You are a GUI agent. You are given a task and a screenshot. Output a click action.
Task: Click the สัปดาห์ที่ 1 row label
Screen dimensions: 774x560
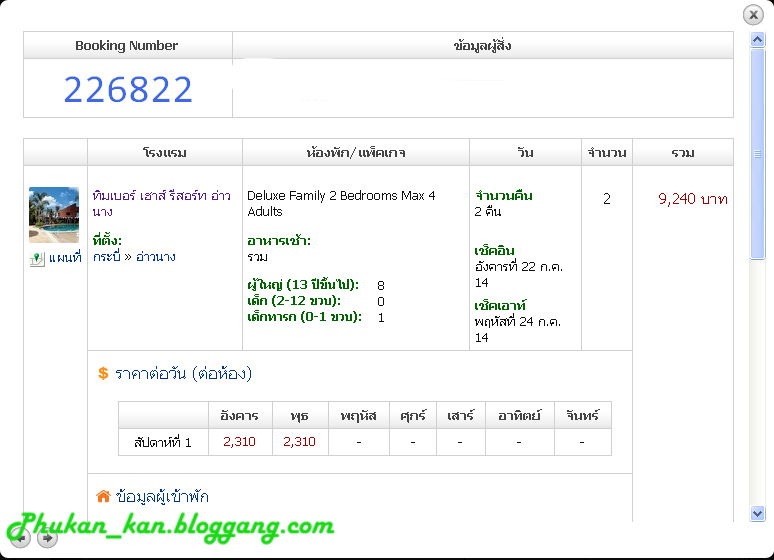[163, 442]
